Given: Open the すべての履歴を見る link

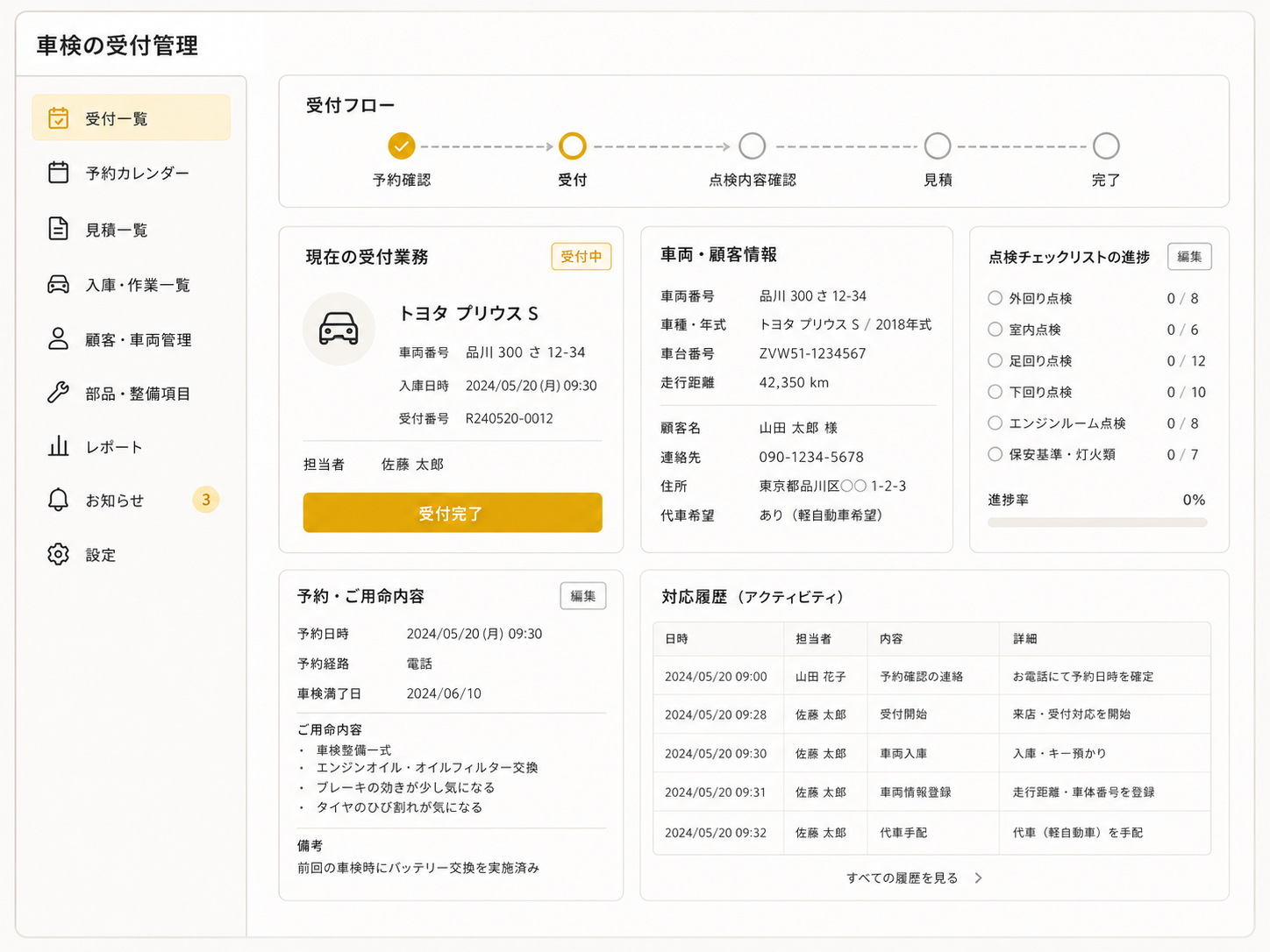Looking at the screenshot, I should click(903, 877).
